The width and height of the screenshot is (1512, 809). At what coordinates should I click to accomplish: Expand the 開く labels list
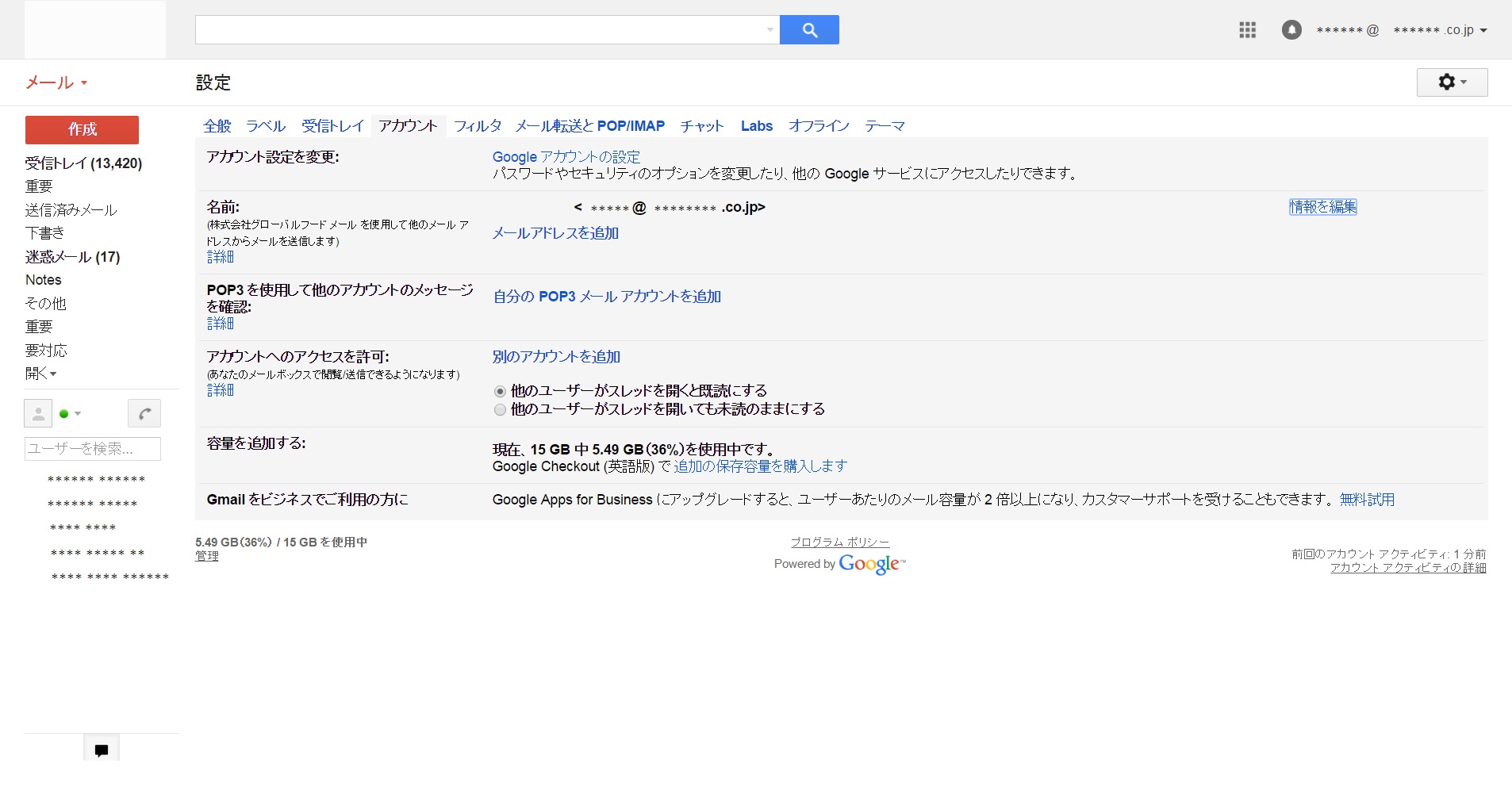[40, 374]
